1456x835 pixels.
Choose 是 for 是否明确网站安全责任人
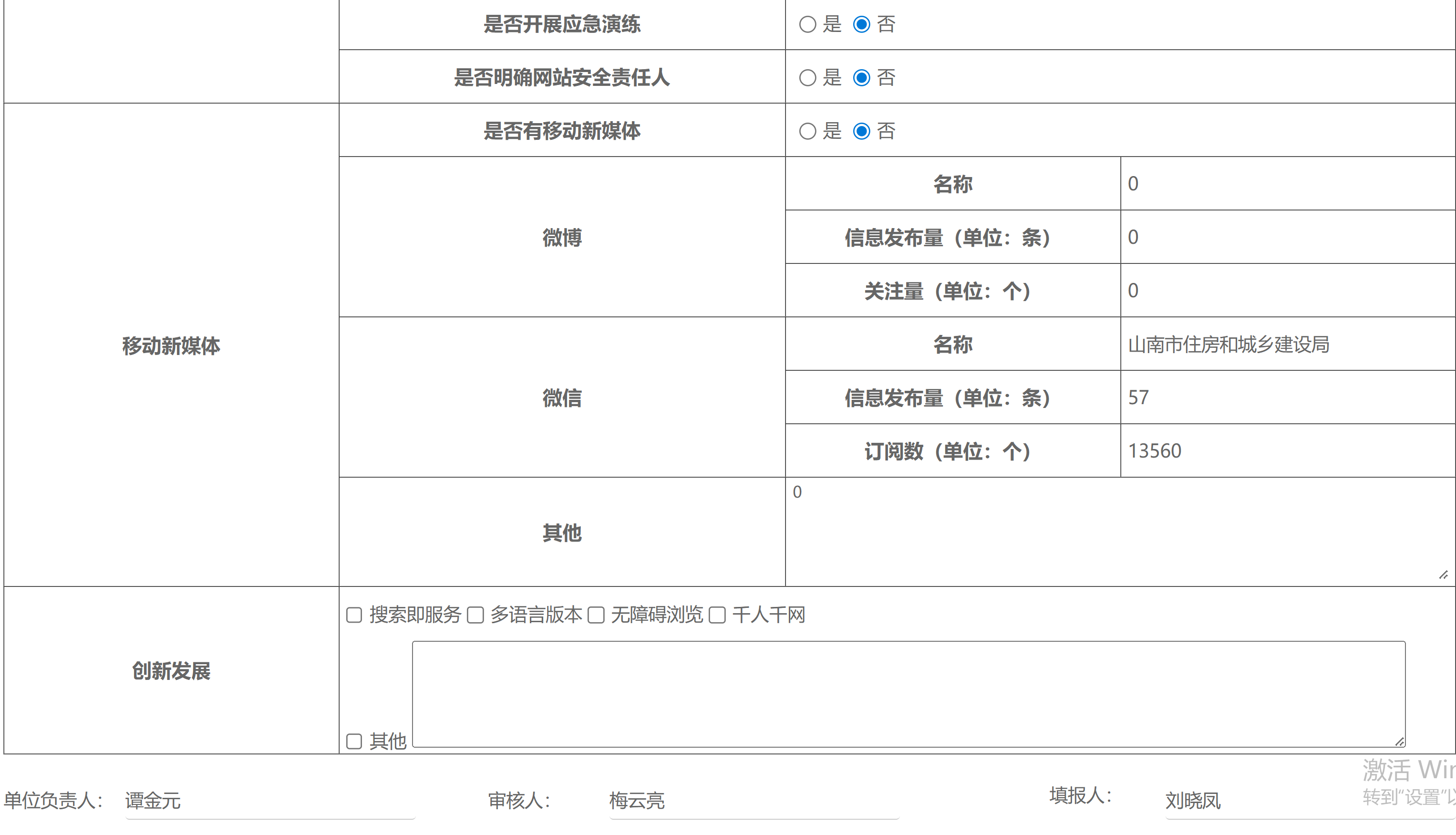807,77
